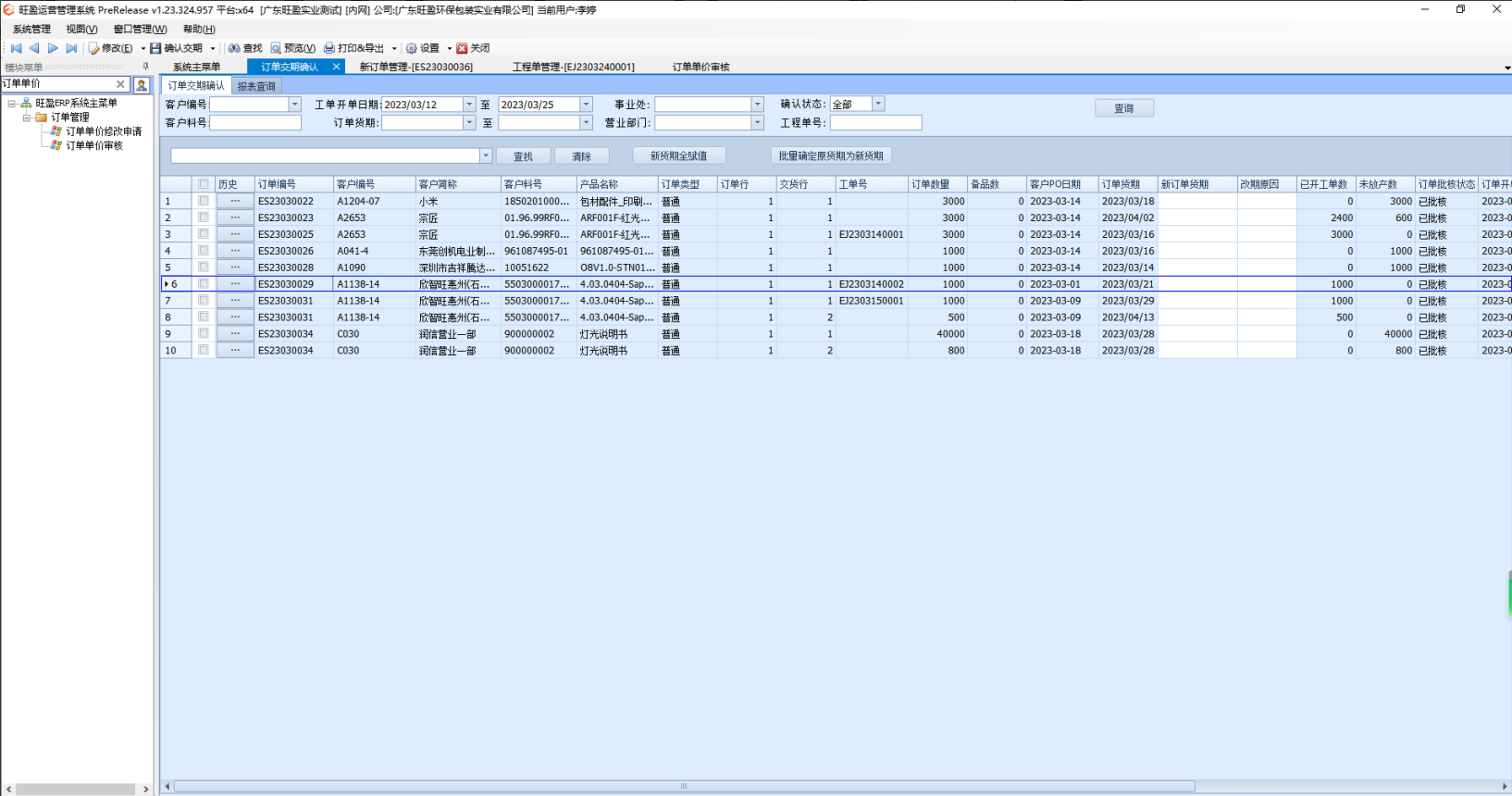Check row 2 checkbox ES23030023
Viewport: 1512px width, 796px height.
[204, 218]
